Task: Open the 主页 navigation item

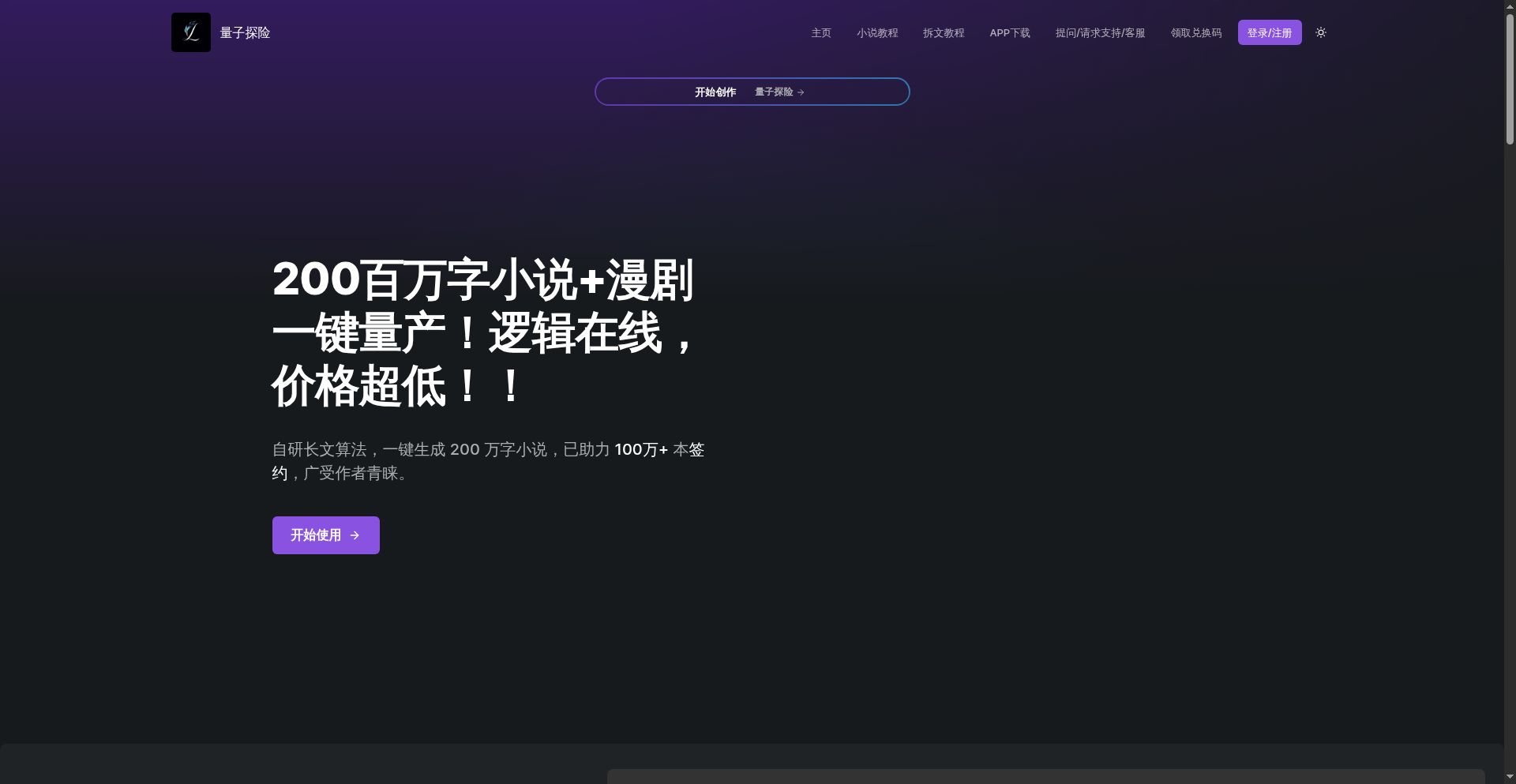Action: point(820,33)
